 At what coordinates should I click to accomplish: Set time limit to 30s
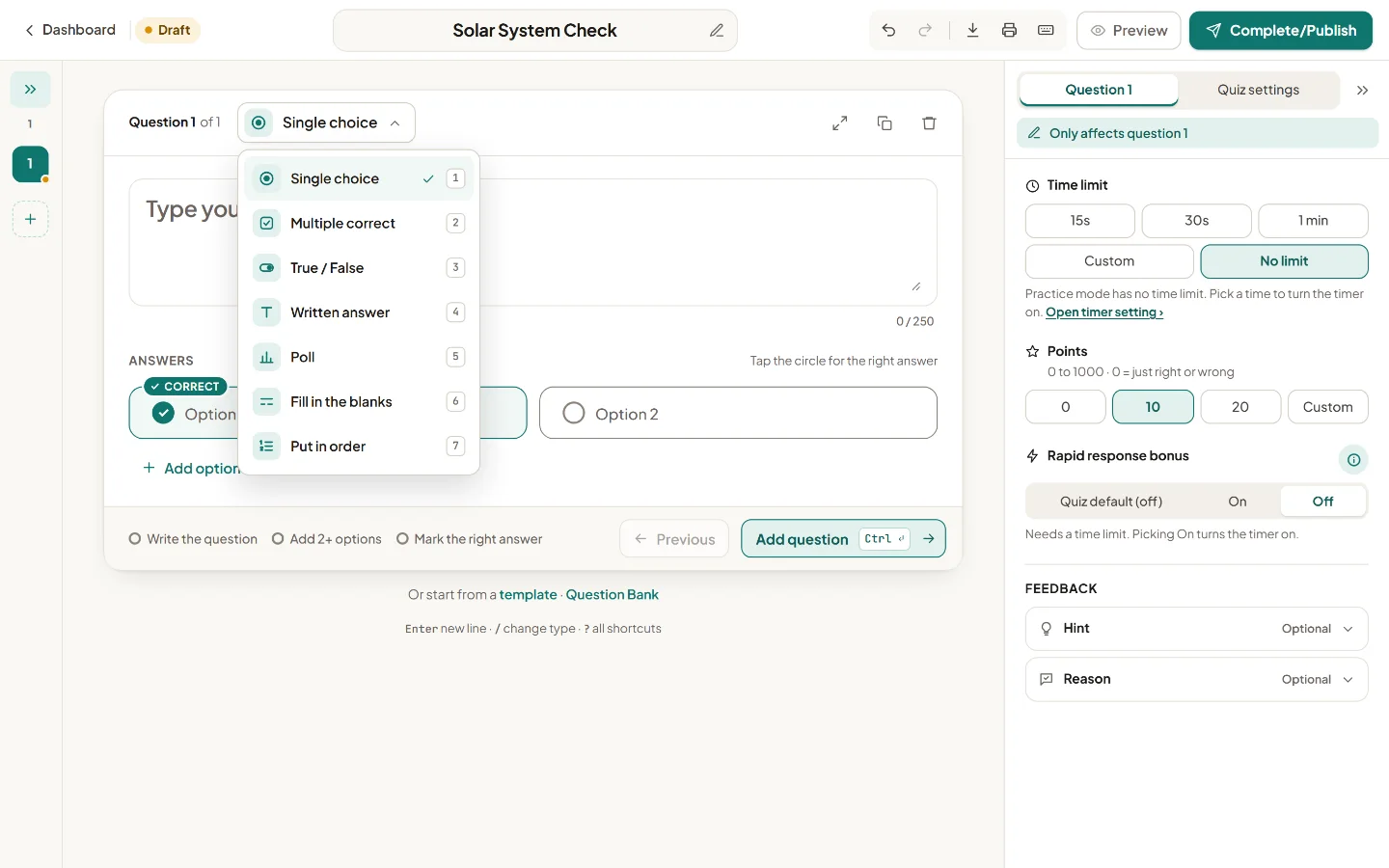pyautogui.click(x=1197, y=221)
